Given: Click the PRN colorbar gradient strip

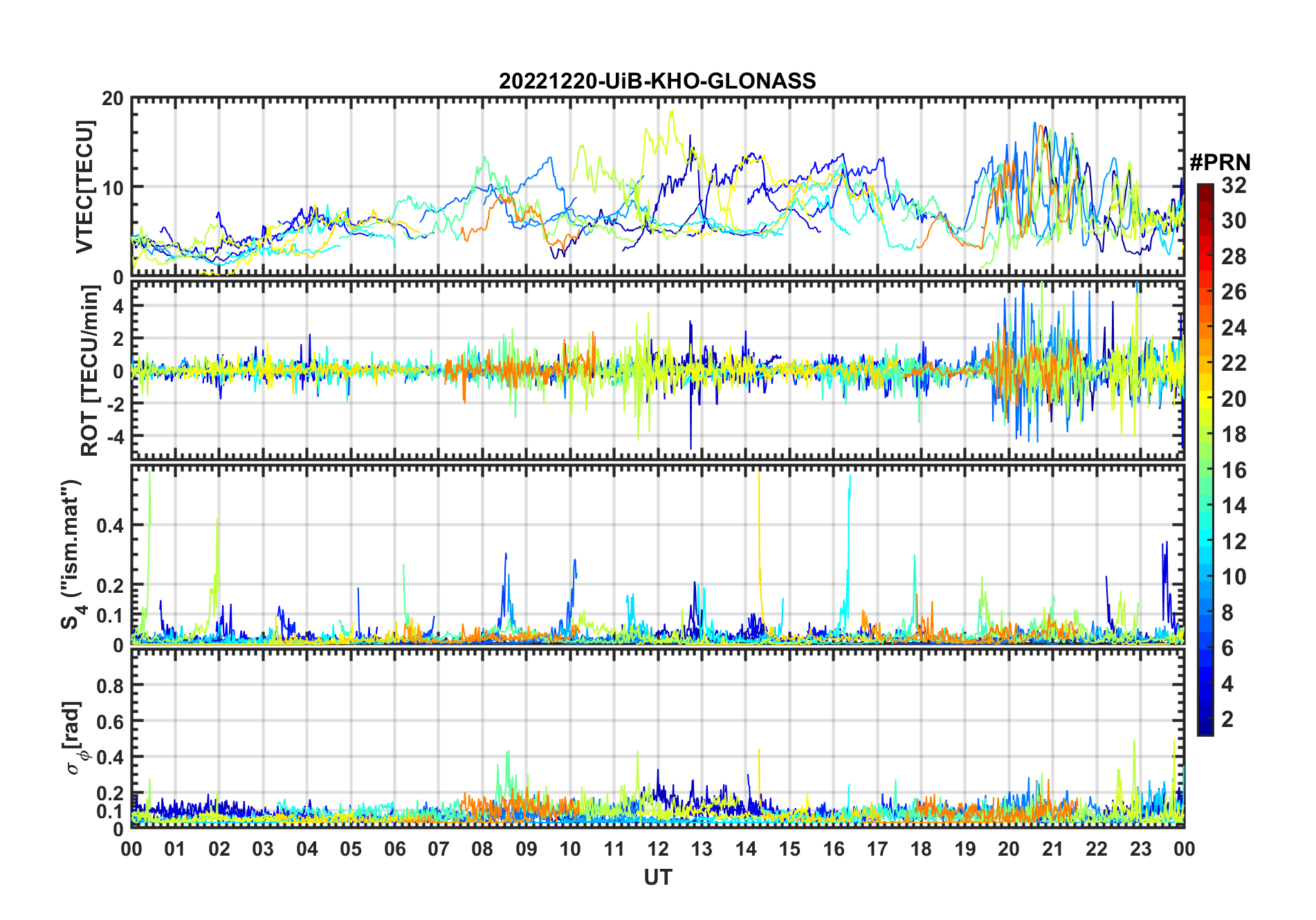Looking at the screenshot, I should pos(1205,459).
